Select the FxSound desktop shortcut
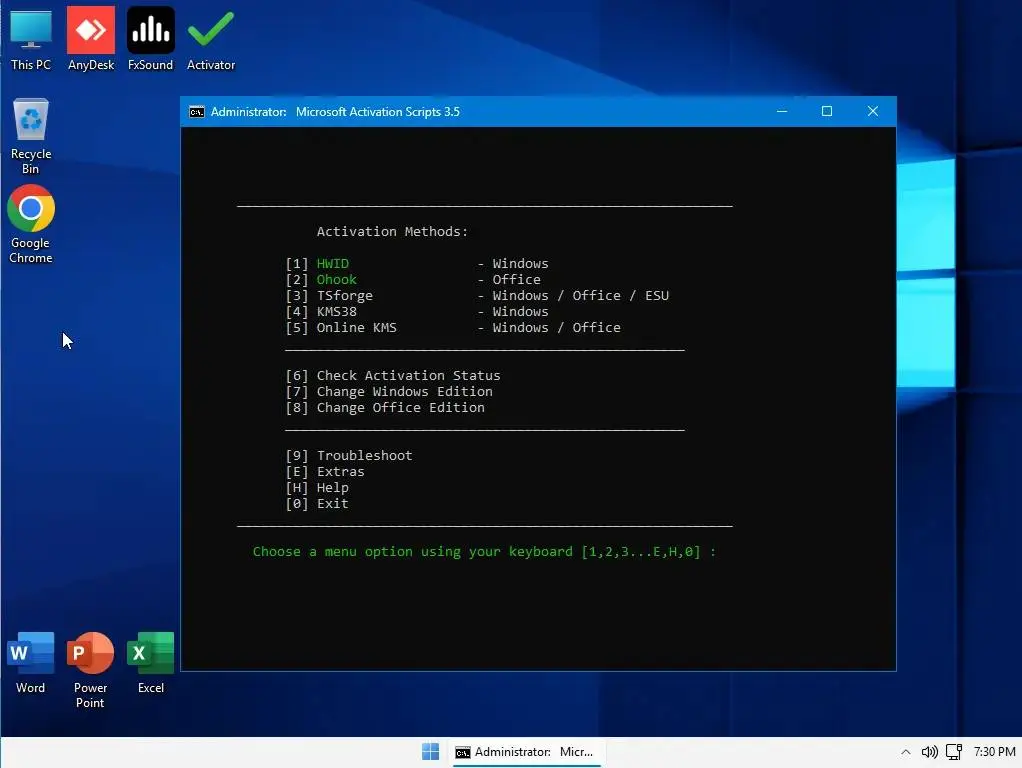This screenshot has width=1022, height=768. point(151,39)
